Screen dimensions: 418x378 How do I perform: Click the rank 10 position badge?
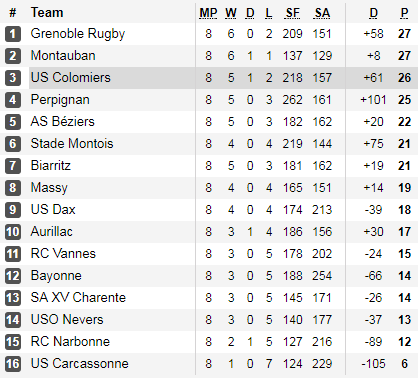pos(13,232)
